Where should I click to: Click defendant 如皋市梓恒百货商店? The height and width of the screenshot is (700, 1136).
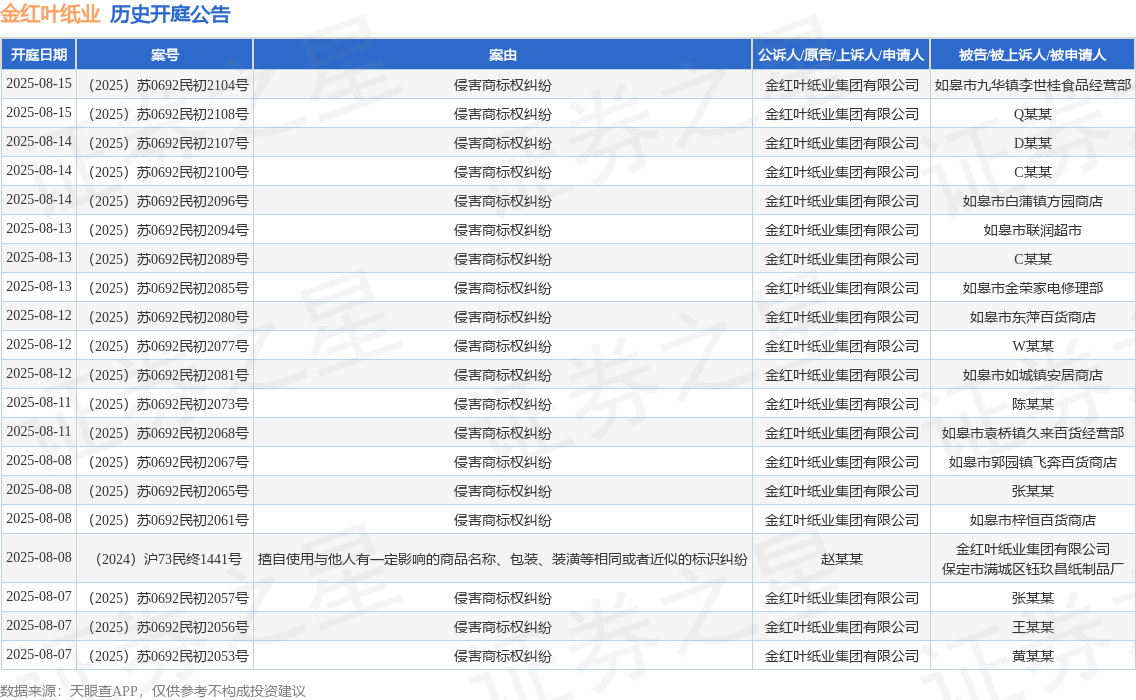1032,520
